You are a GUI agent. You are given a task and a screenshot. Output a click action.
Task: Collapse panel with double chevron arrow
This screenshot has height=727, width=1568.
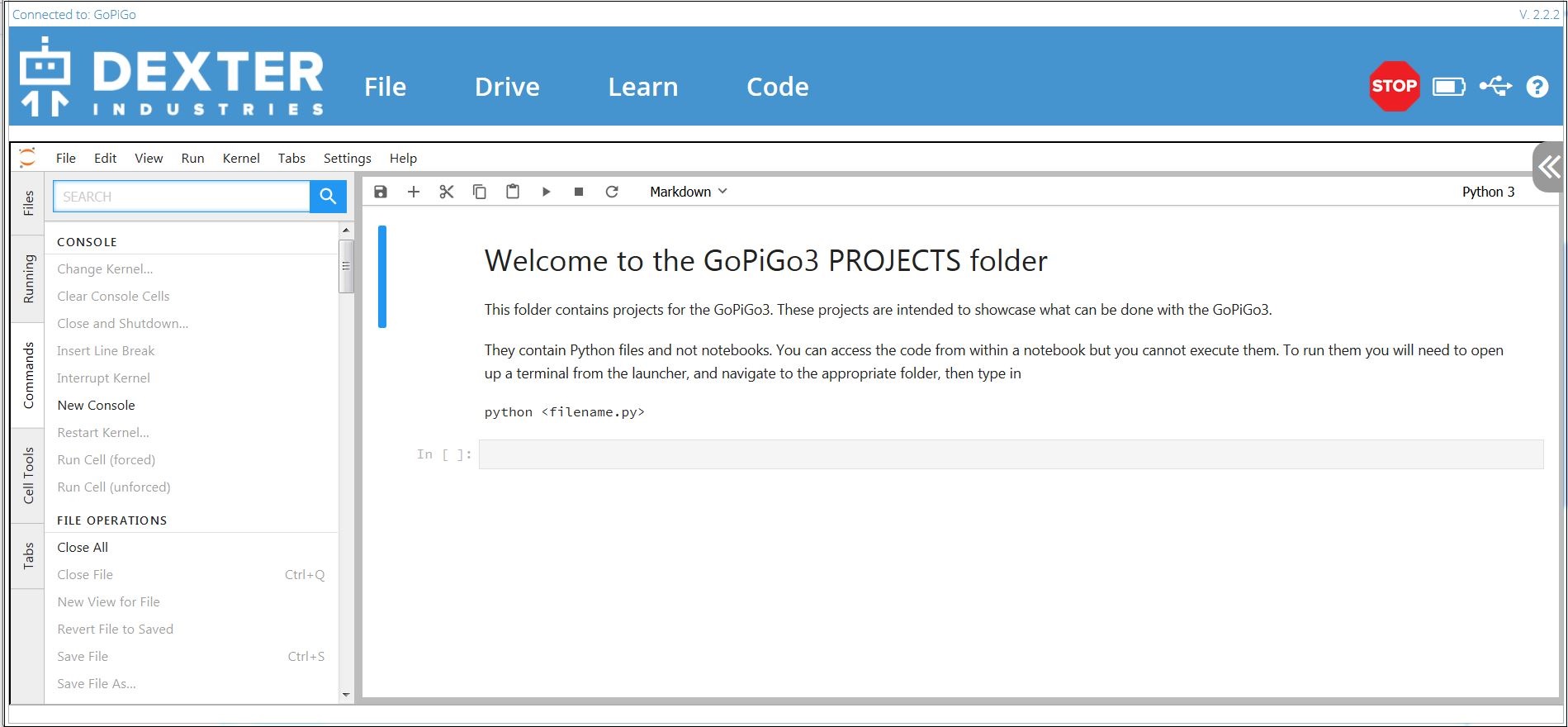(x=1549, y=168)
